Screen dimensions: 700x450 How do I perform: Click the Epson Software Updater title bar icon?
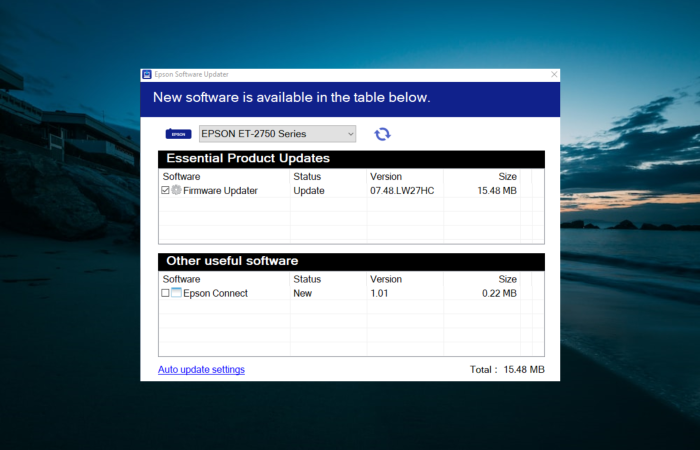147,75
